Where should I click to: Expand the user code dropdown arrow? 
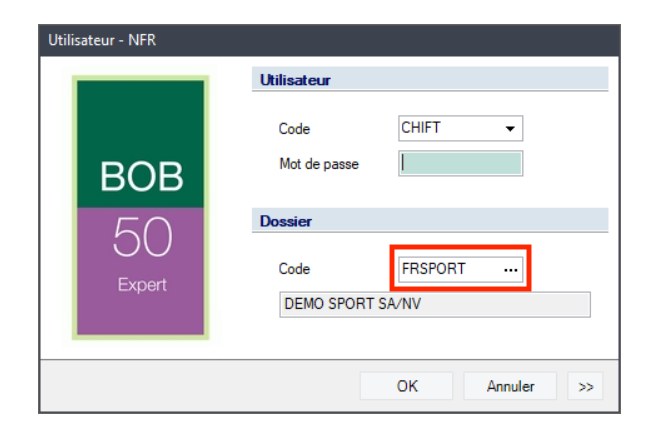[510, 128]
